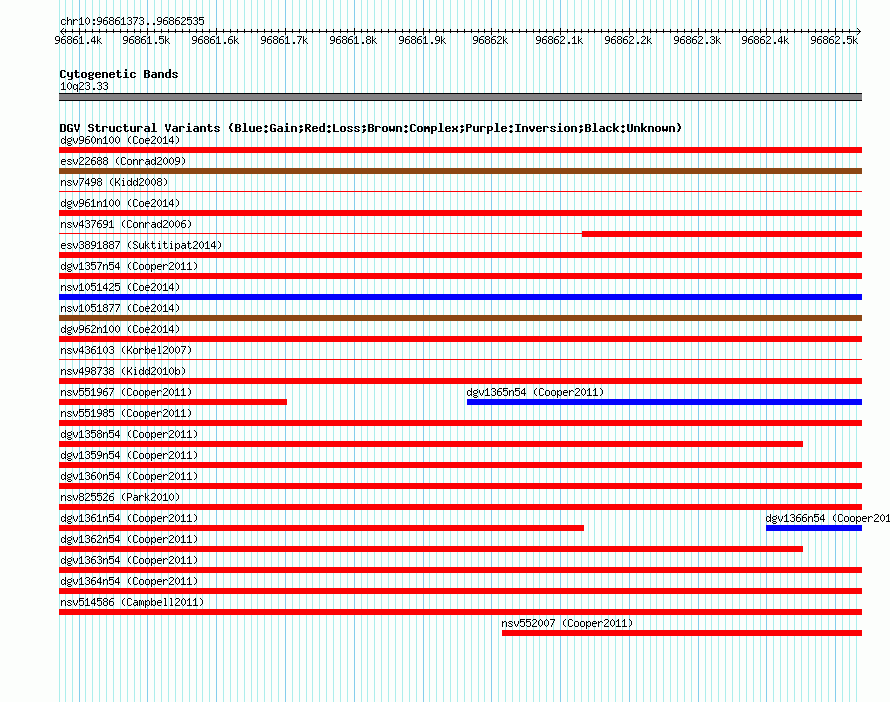890x702 pixels.
Task: Click nsv825526 (Park2010) label
Action: (x=120, y=497)
